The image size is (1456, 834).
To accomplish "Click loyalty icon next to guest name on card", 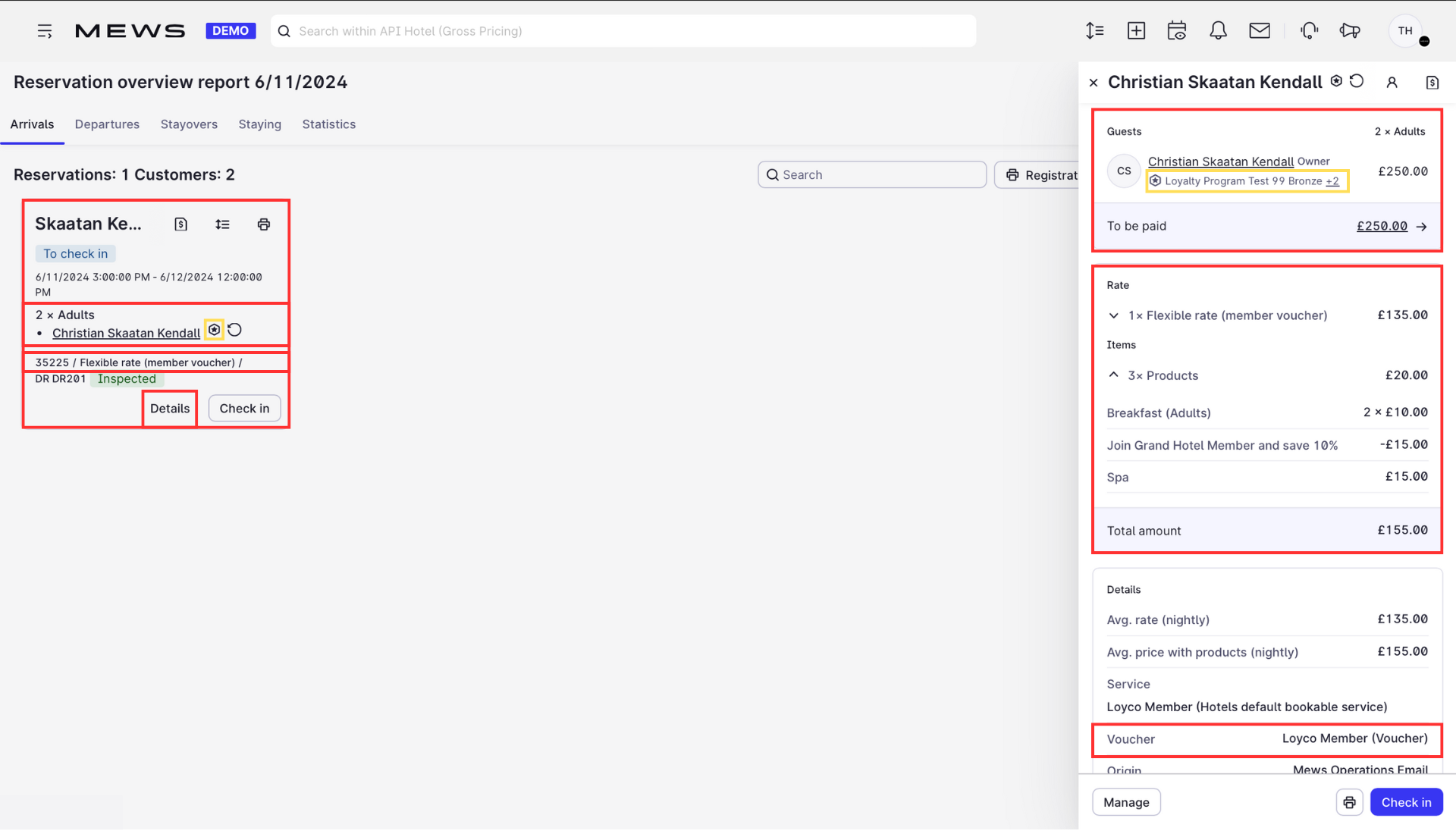I will pos(215,330).
